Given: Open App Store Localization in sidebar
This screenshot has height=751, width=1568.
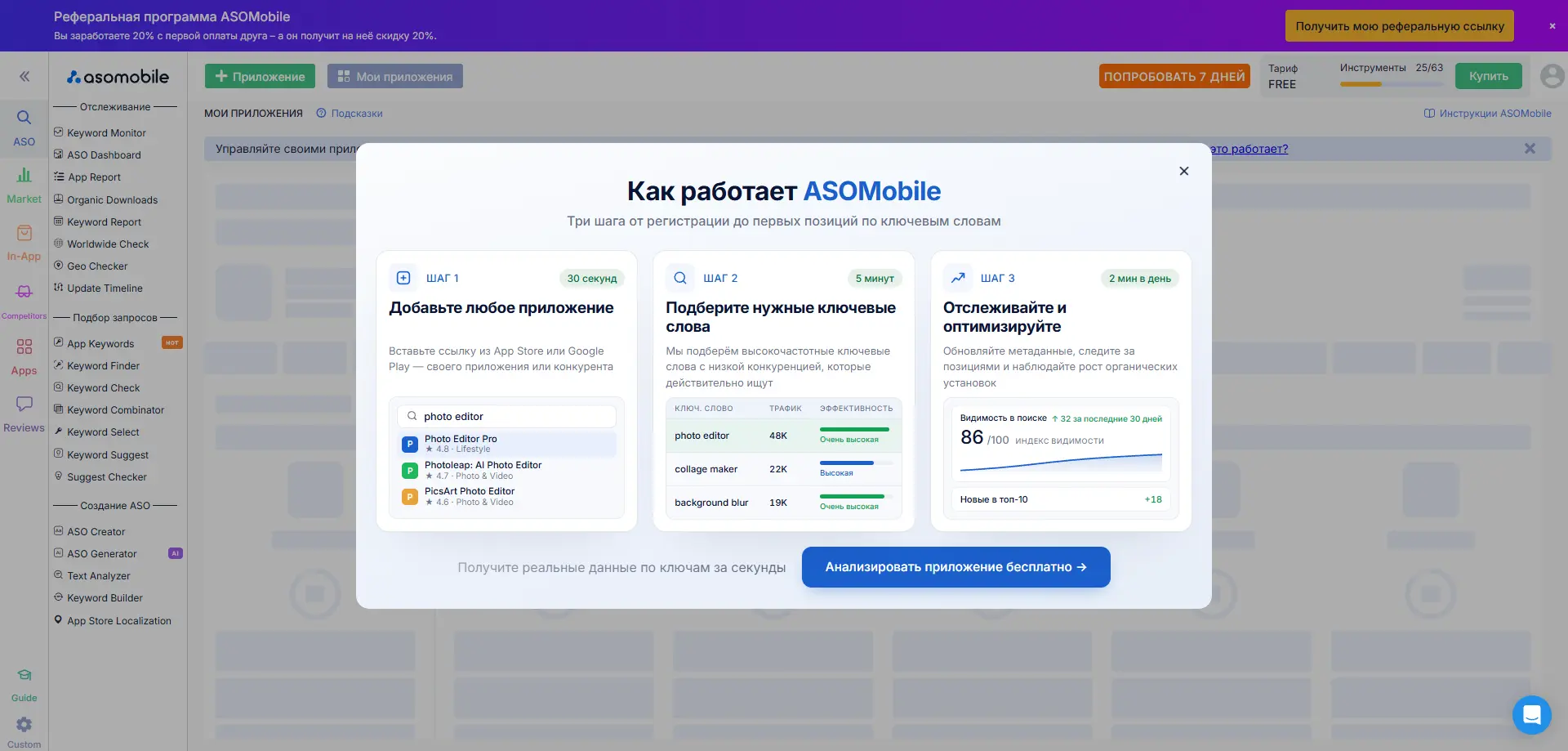Looking at the screenshot, I should tap(119, 620).
